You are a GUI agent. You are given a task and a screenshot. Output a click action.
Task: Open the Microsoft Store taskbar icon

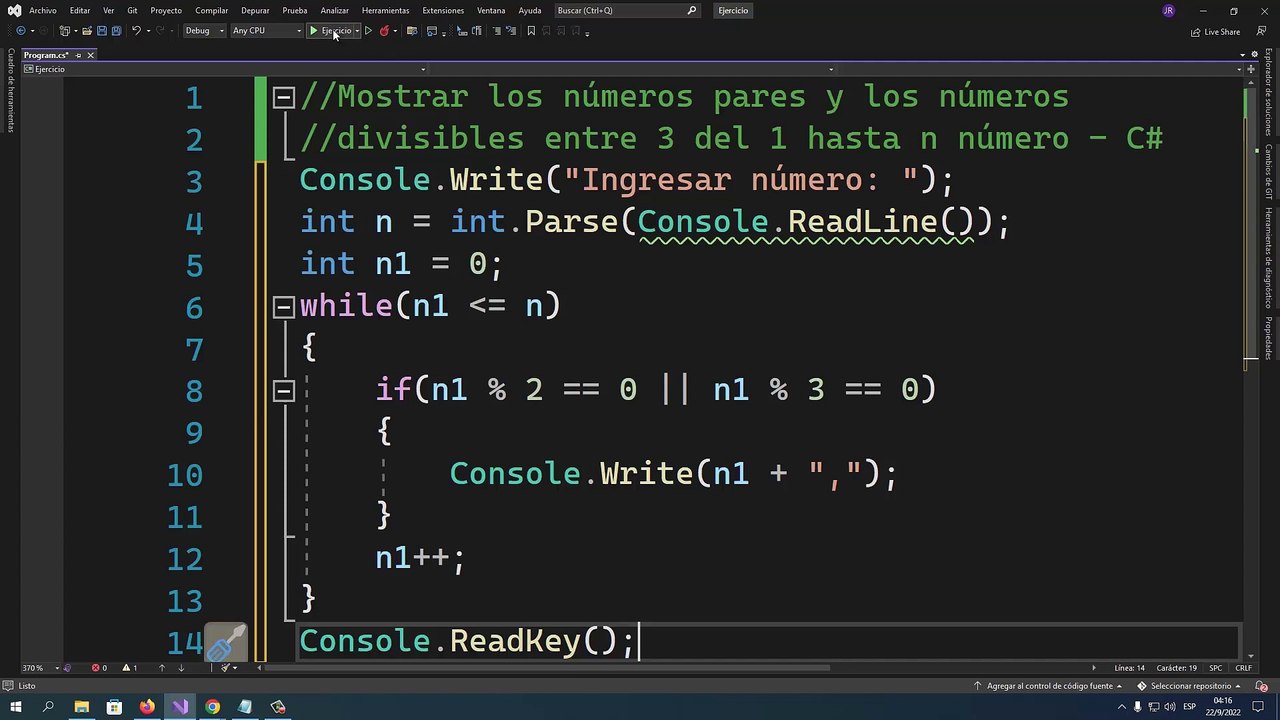click(x=114, y=707)
